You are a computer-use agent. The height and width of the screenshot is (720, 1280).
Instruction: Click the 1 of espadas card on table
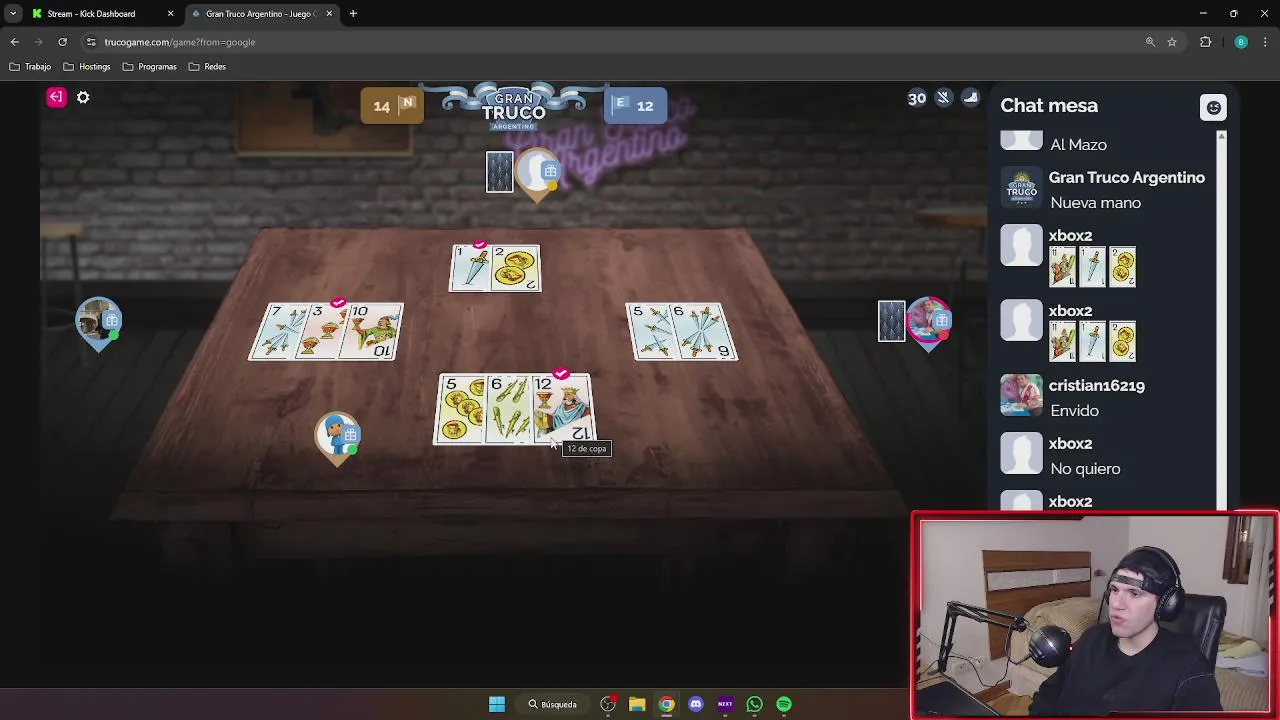[x=469, y=268]
